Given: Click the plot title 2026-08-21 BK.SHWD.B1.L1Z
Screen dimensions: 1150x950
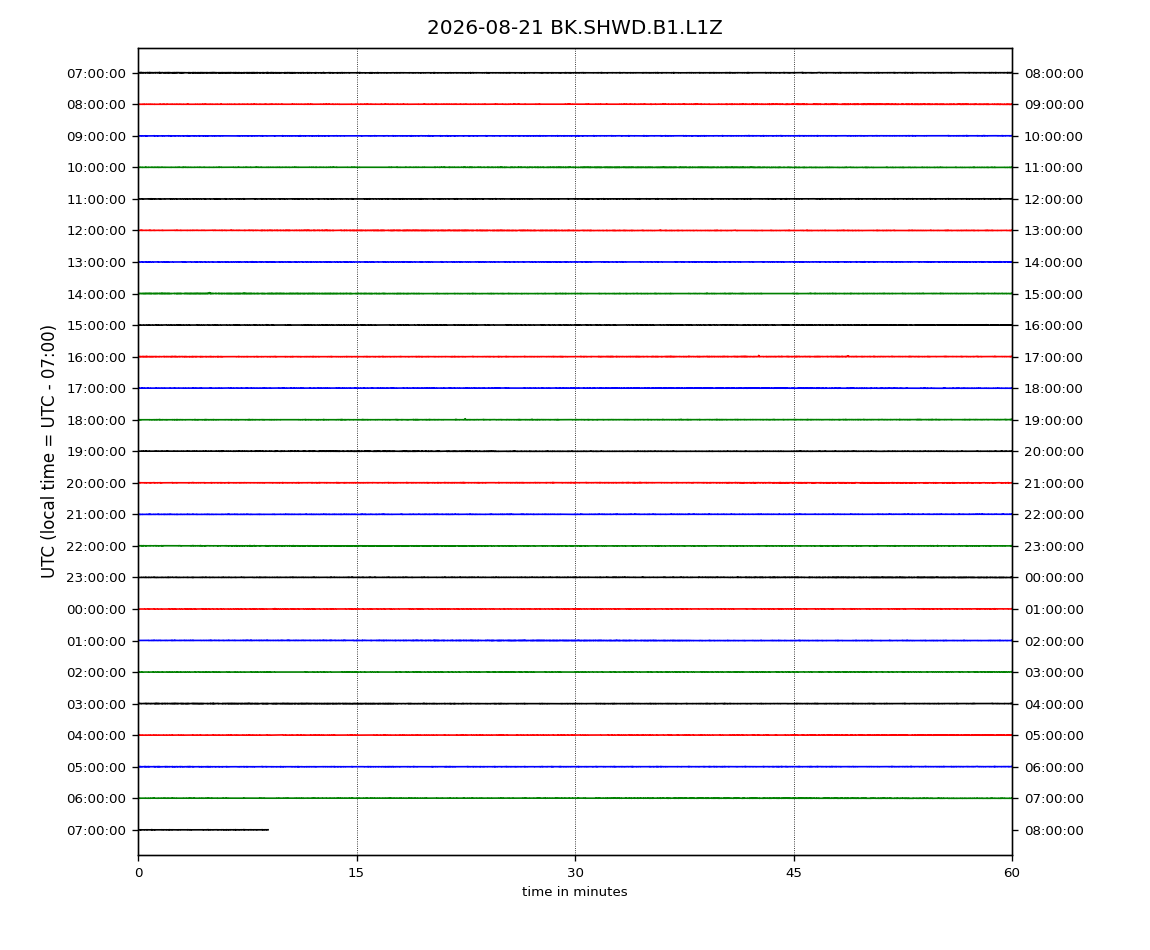Looking at the screenshot, I should 574,28.
